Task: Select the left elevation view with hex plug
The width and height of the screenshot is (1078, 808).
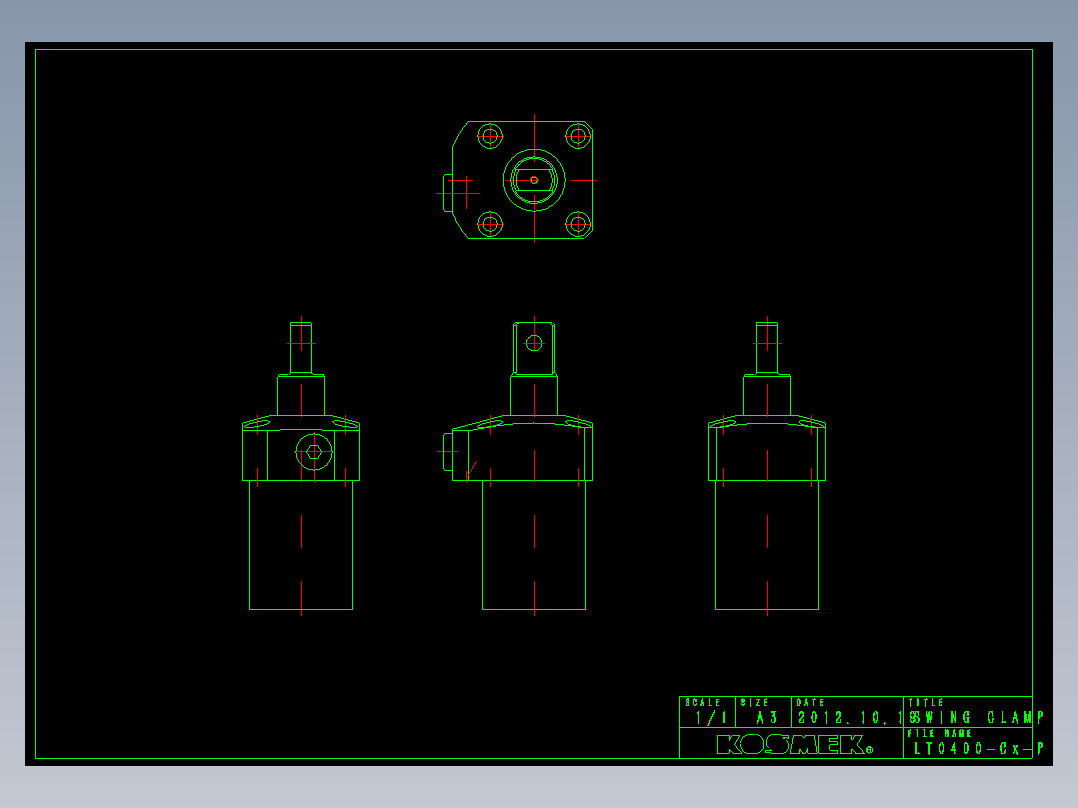Action: click(301, 466)
